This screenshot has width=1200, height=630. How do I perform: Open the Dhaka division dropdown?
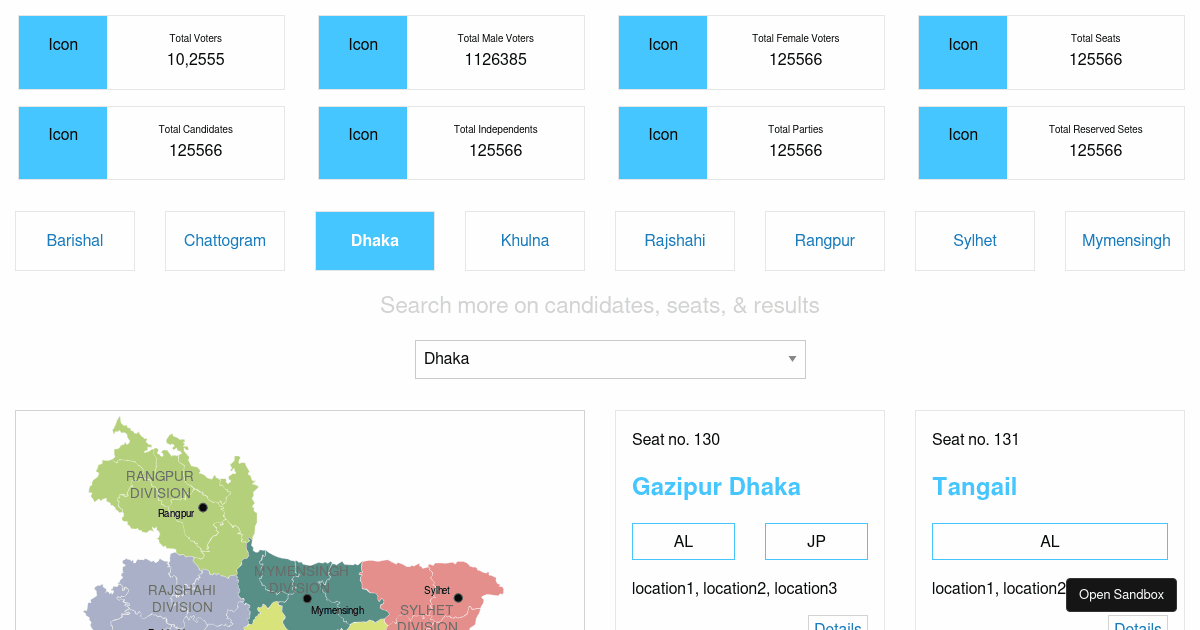[x=610, y=358]
